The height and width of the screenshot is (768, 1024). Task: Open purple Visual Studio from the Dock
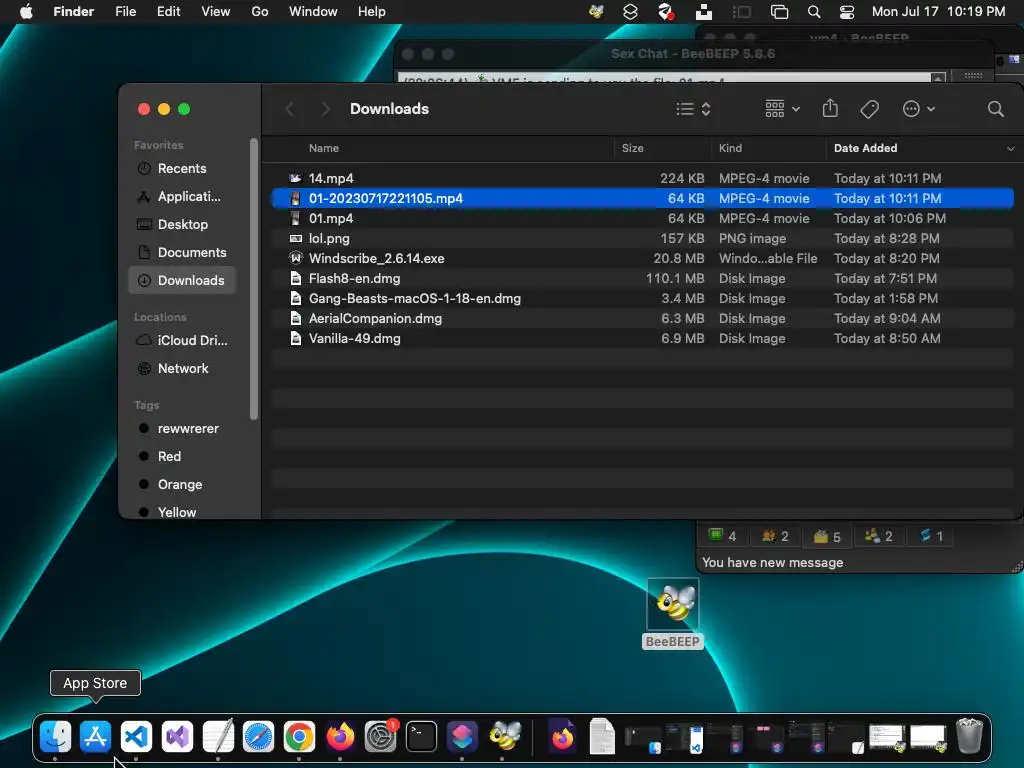pyautogui.click(x=177, y=737)
